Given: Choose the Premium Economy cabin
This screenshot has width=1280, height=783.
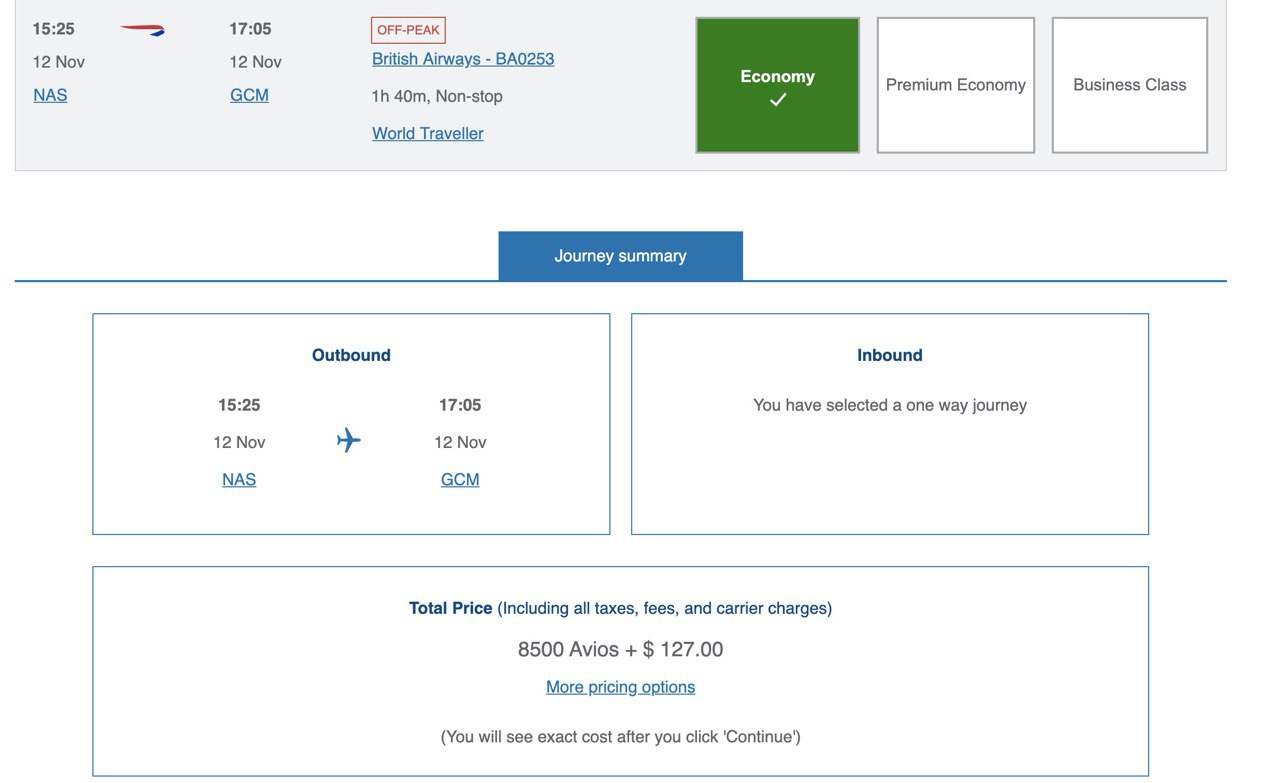Looking at the screenshot, I should [955, 85].
